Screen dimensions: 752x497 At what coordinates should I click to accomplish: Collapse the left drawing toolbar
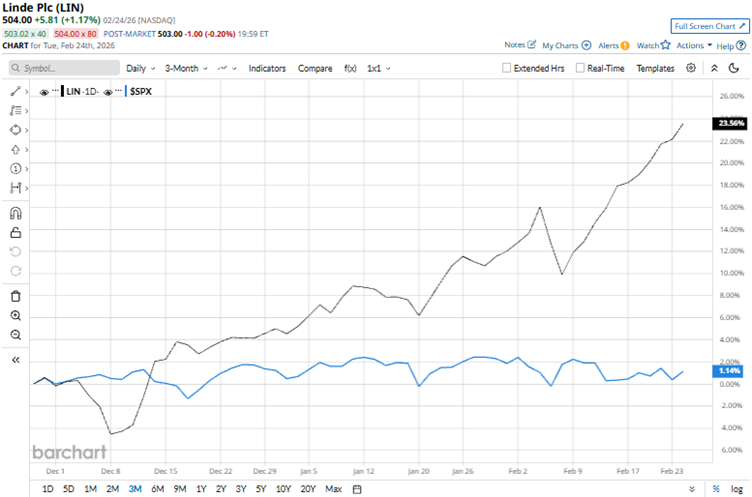[x=15, y=360]
